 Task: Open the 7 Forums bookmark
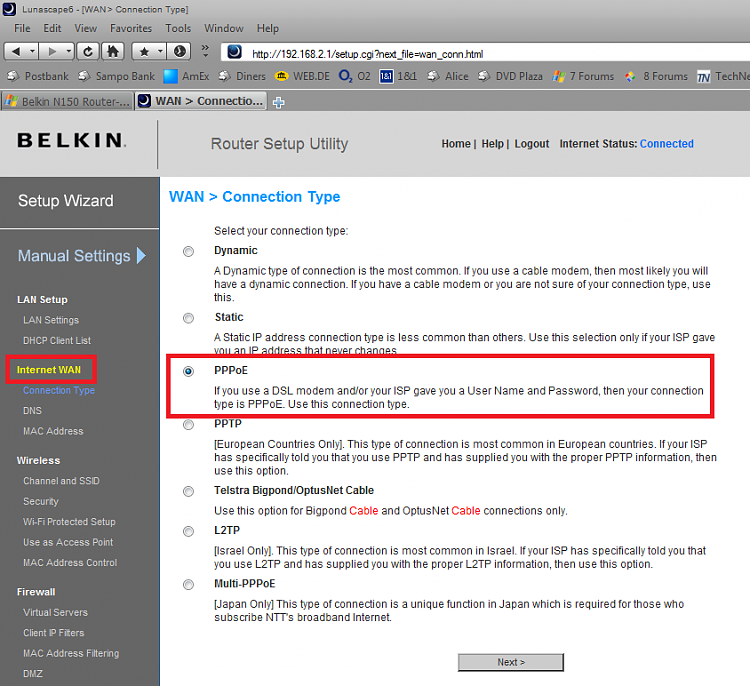tap(583, 76)
